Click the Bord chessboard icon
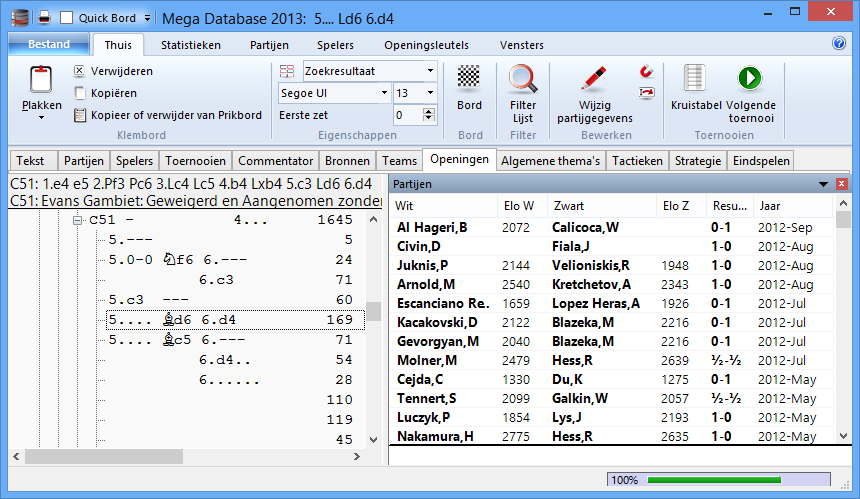Image resolution: width=860 pixels, height=499 pixels. (x=469, y=77)
